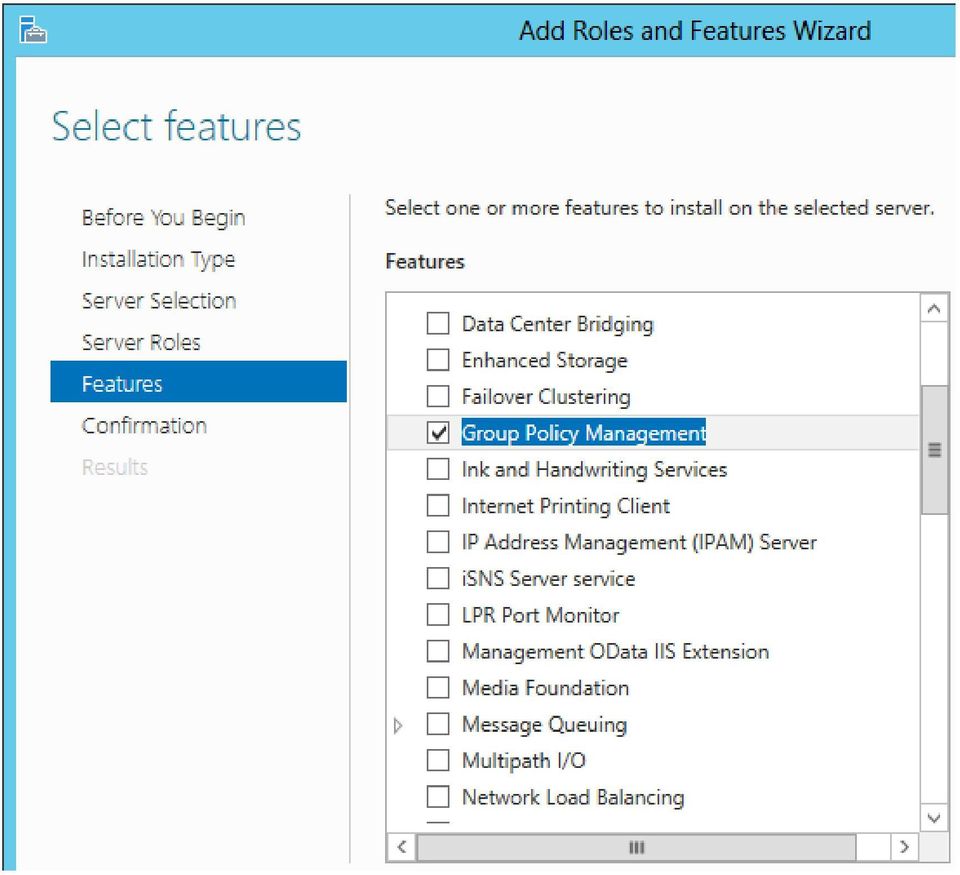Click the scroll down arrow of features list
960x875 pixels.
934,818
